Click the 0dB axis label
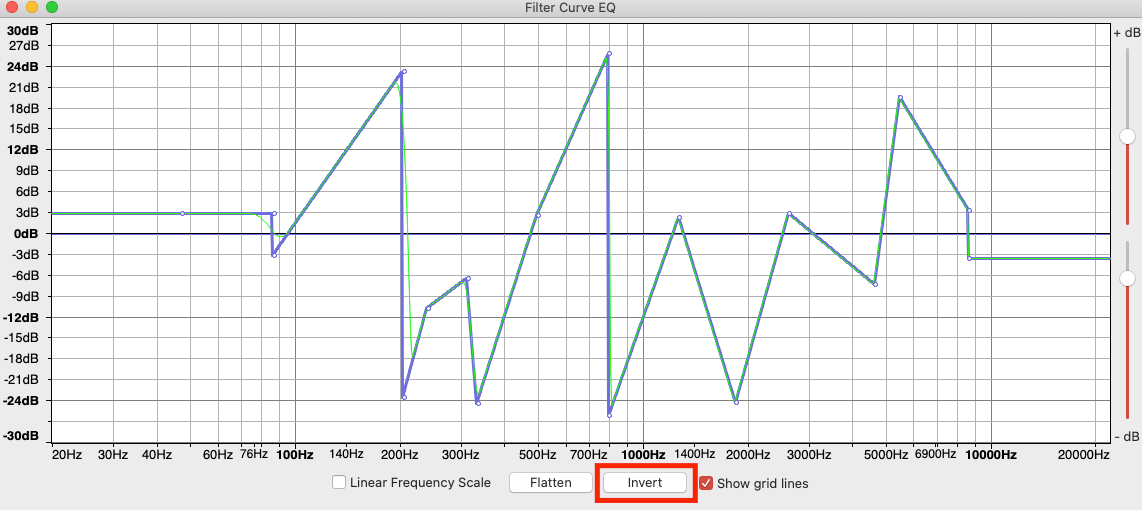Screen dimensions: 1142x510 click(25, 233)
